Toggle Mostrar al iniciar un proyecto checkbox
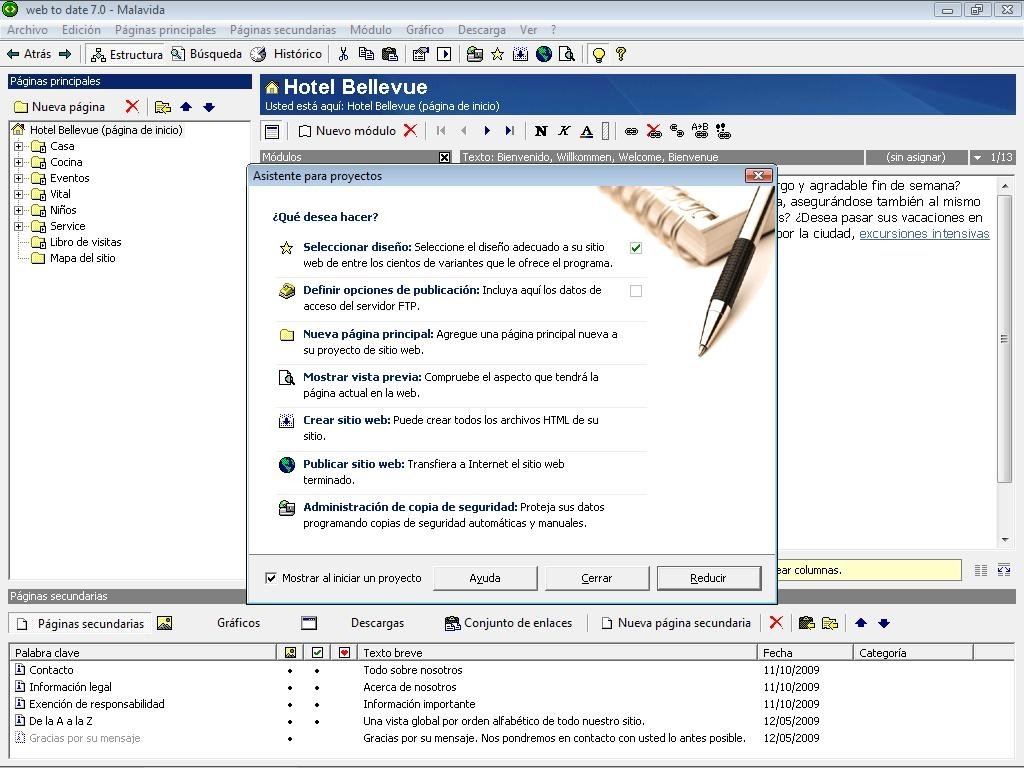The width and height of the screenshot is (1024, 768). (271, 578)
